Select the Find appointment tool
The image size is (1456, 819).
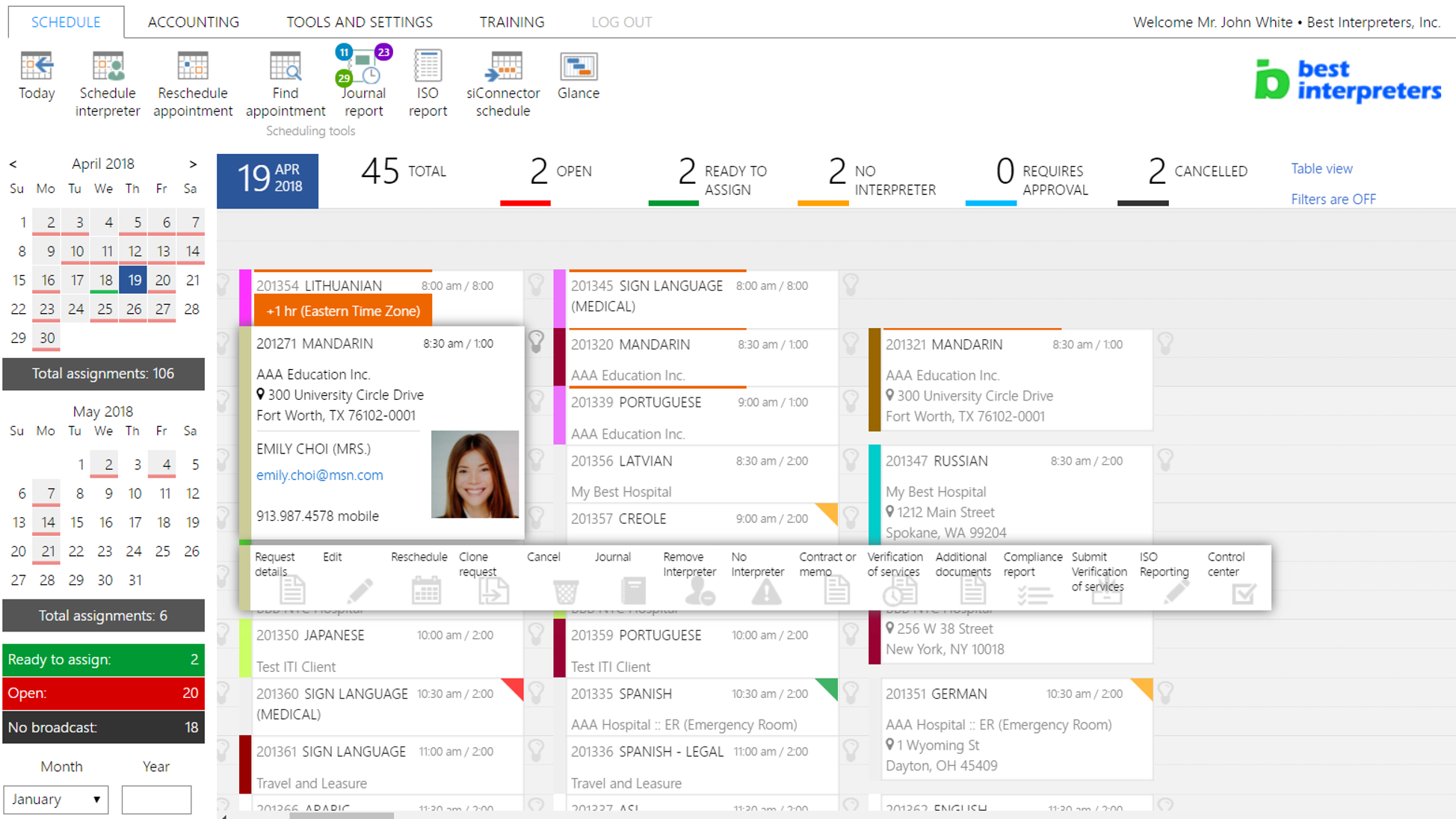click(285, 82)
